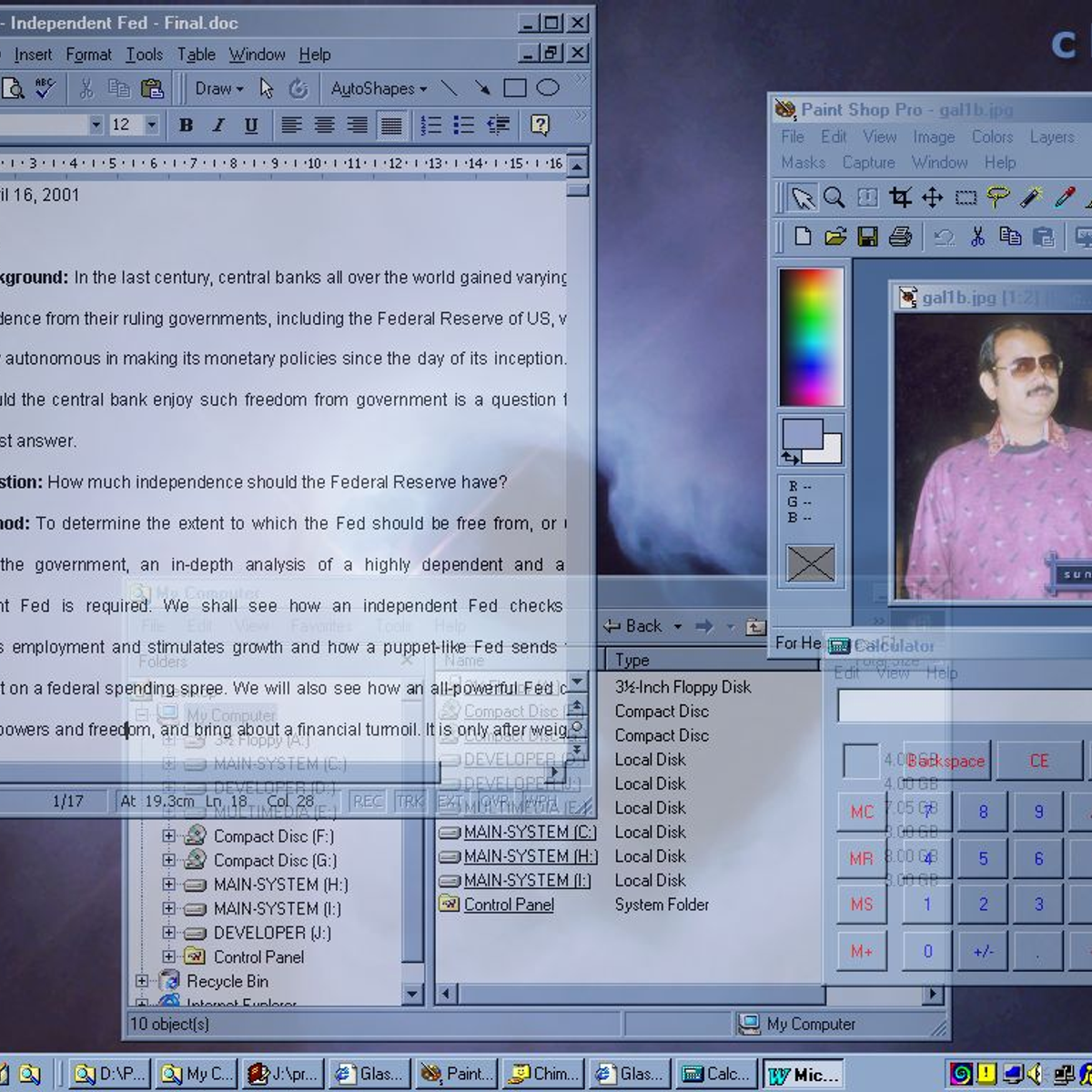Run the spelling check in Word

point(45,88)
